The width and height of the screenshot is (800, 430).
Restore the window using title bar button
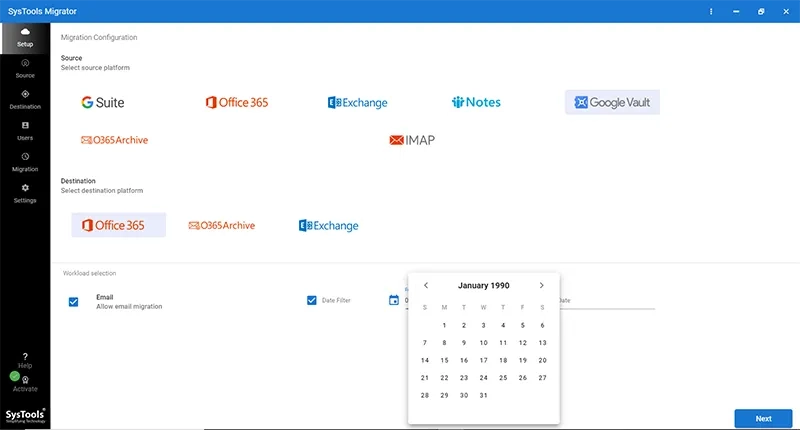coord(761,11)
